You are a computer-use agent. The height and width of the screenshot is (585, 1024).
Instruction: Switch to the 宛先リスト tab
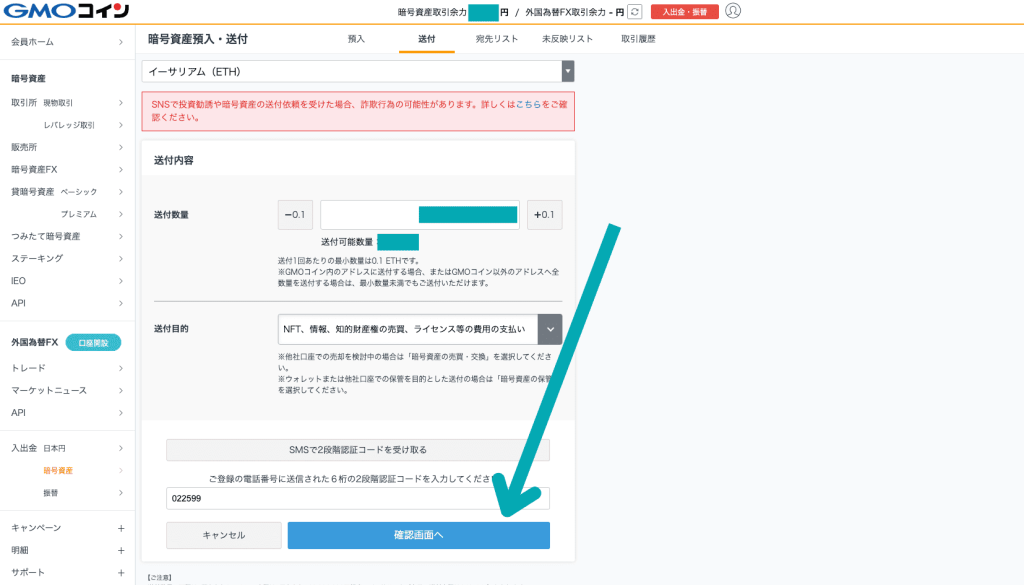click(497, 39)
